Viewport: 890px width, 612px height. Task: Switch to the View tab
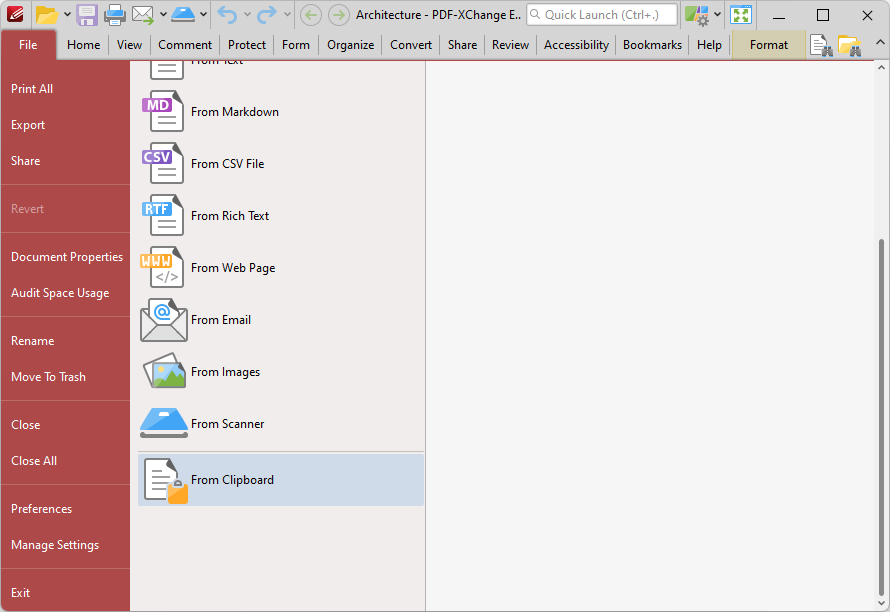(x=129, y=45)
